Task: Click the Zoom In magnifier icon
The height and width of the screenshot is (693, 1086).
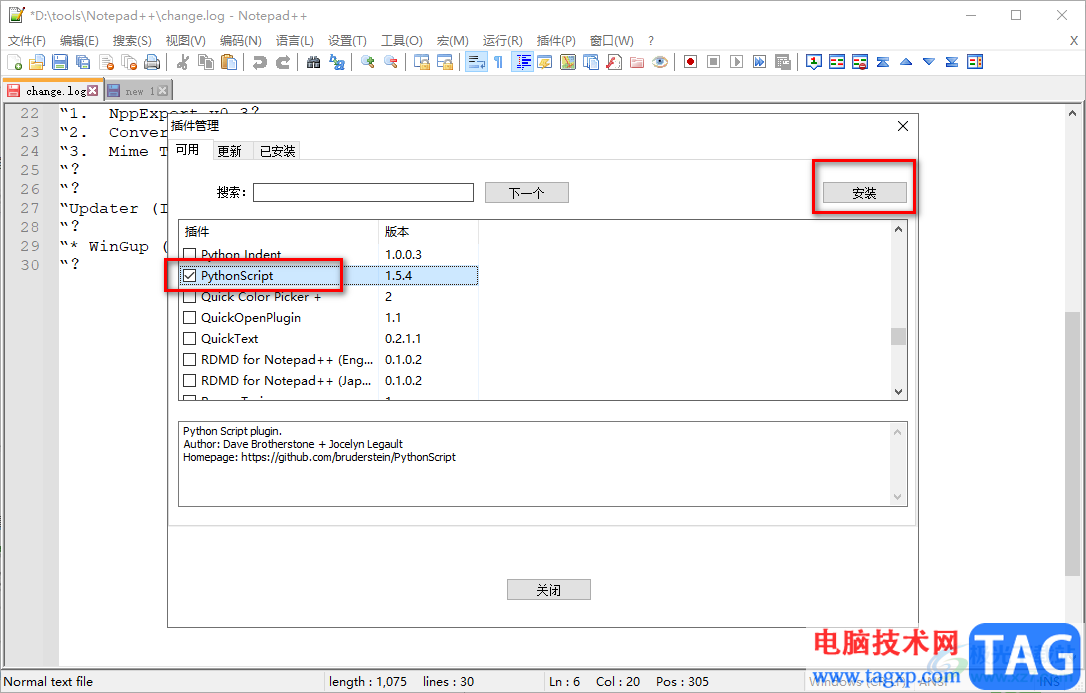Action: [368, 62]
